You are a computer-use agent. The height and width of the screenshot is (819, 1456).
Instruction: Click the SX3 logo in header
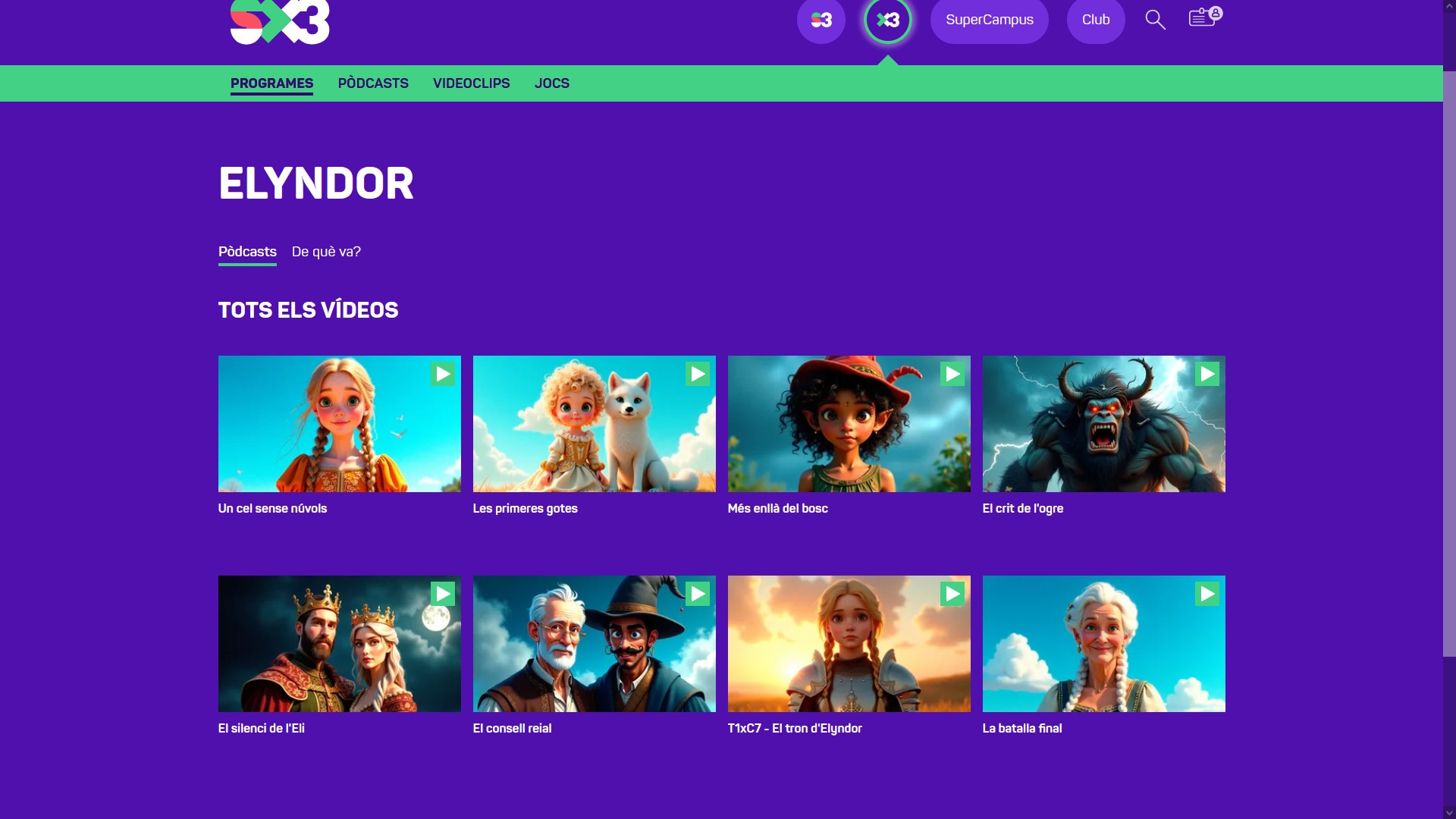pyautogui.click(x=280, y=22)
